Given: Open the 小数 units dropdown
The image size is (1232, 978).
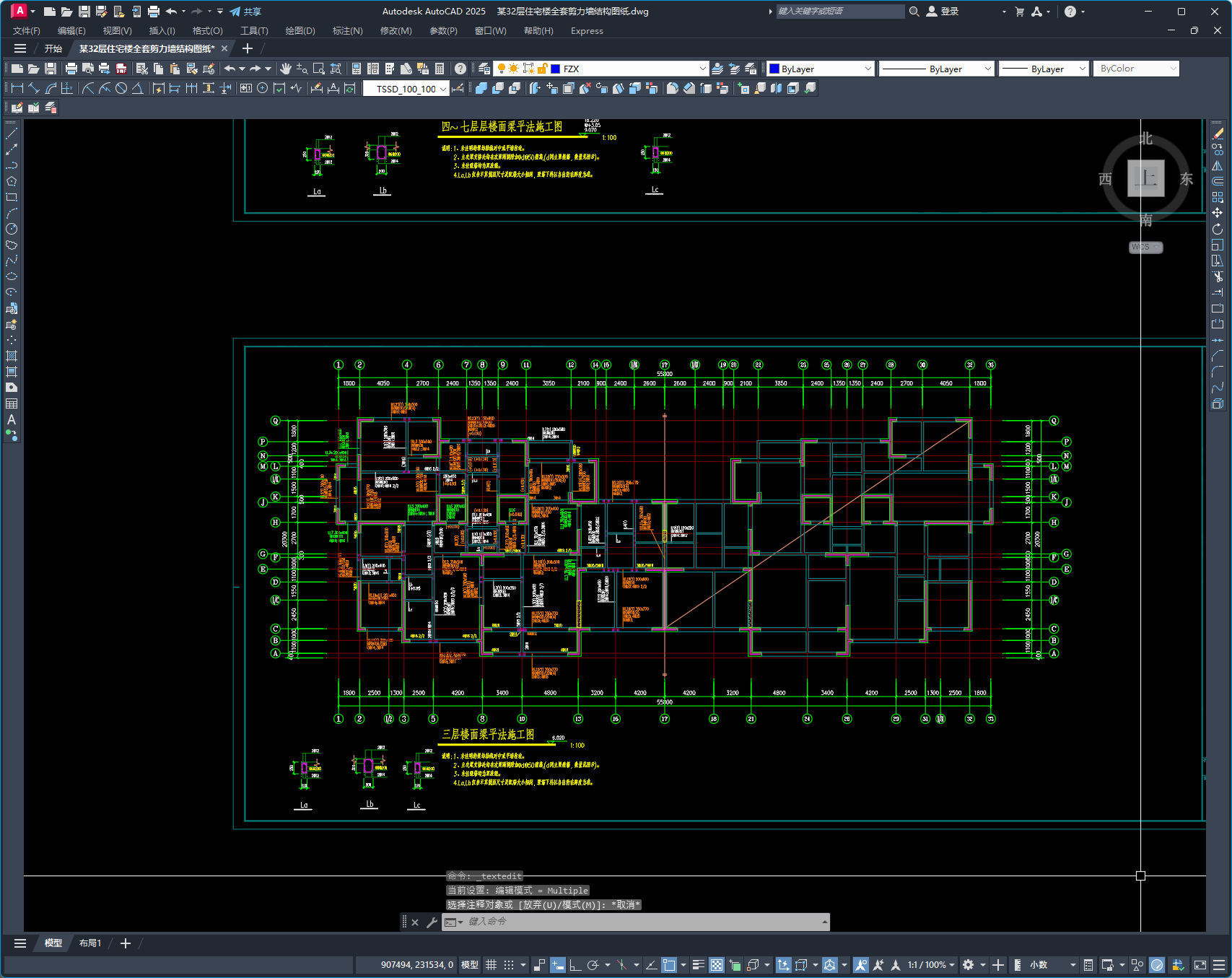Looking at the screenshot, I should 1052,965.
